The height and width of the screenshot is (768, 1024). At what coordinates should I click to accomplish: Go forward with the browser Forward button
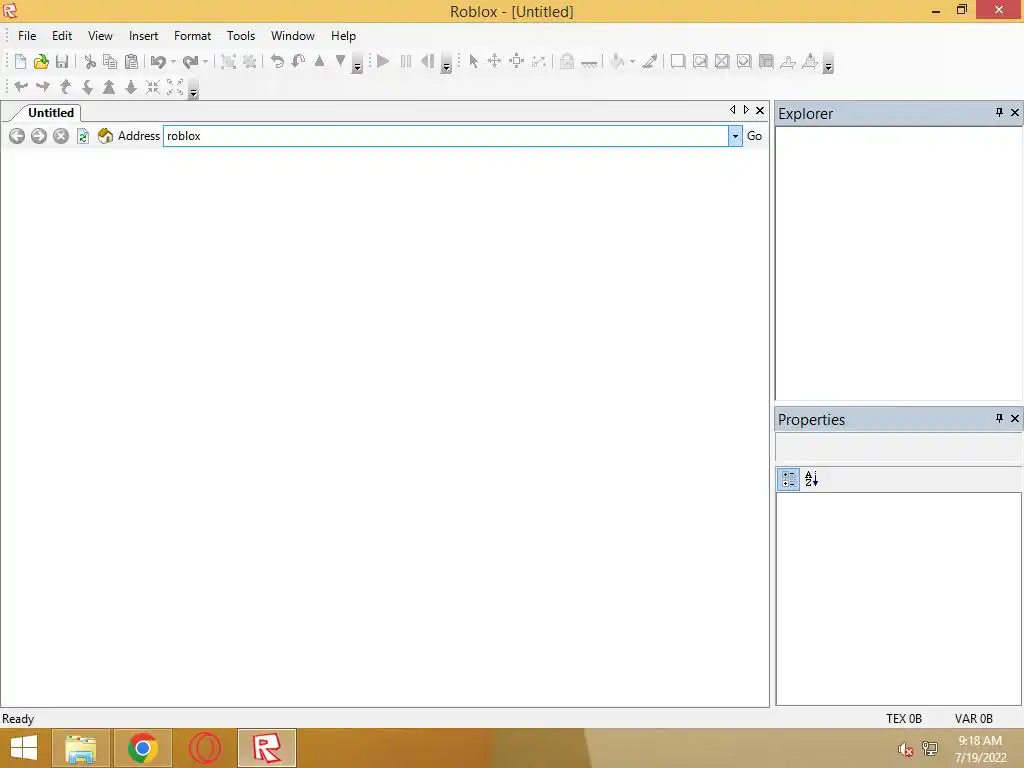pos(39,136)
